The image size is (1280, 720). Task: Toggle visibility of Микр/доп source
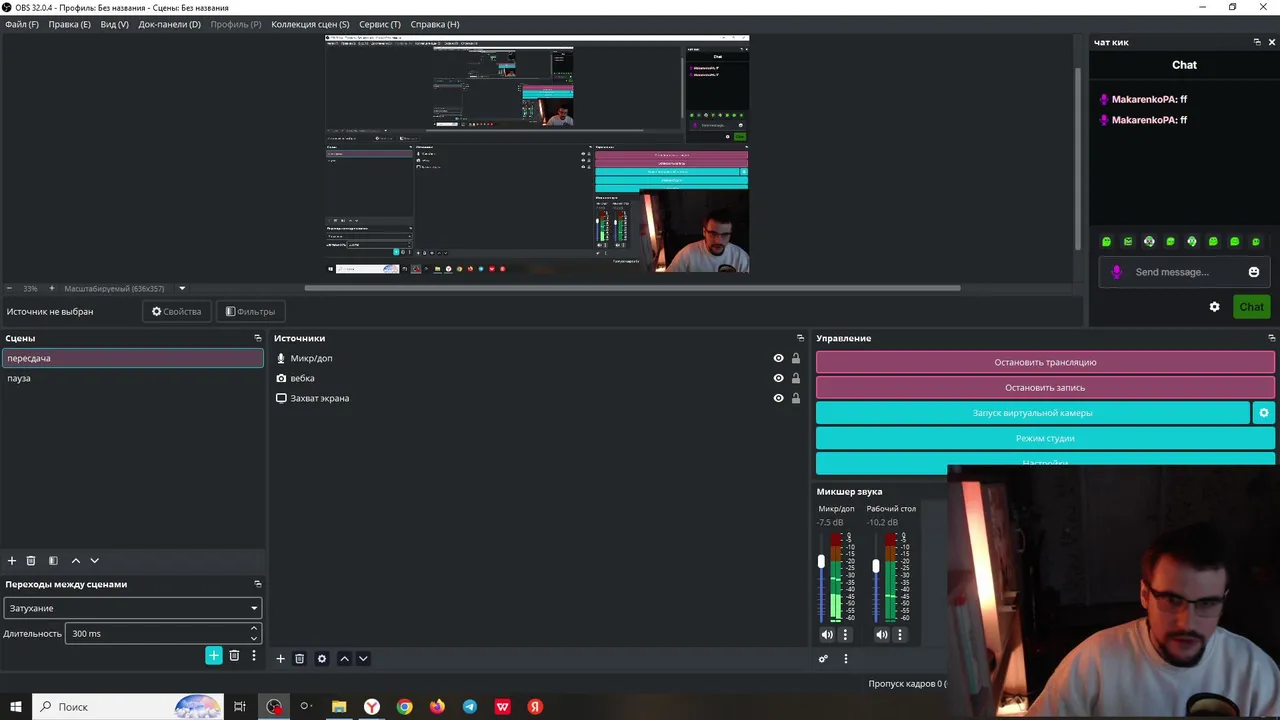click(778, 358)
